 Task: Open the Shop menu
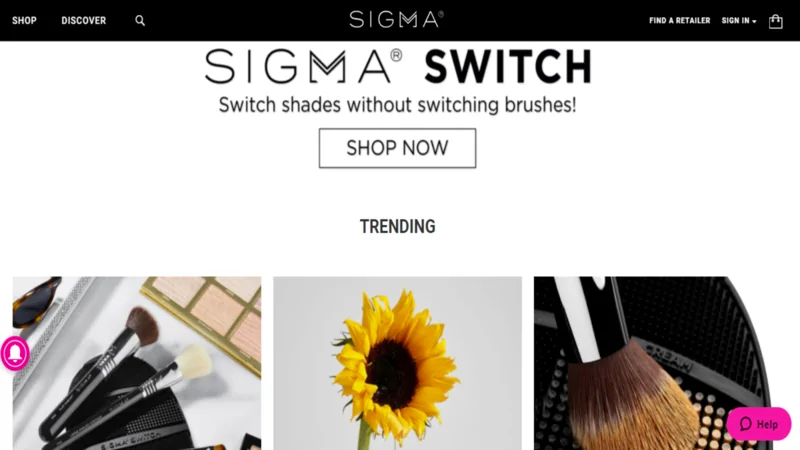point(24,21)
